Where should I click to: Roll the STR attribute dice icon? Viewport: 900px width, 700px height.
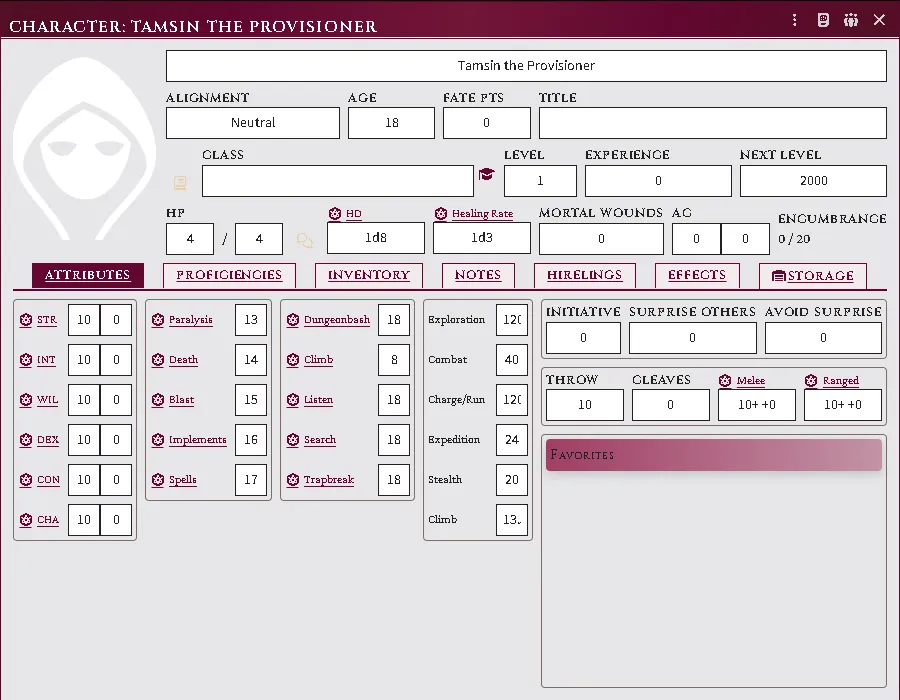pyautogui.click(x=26, y=320)
